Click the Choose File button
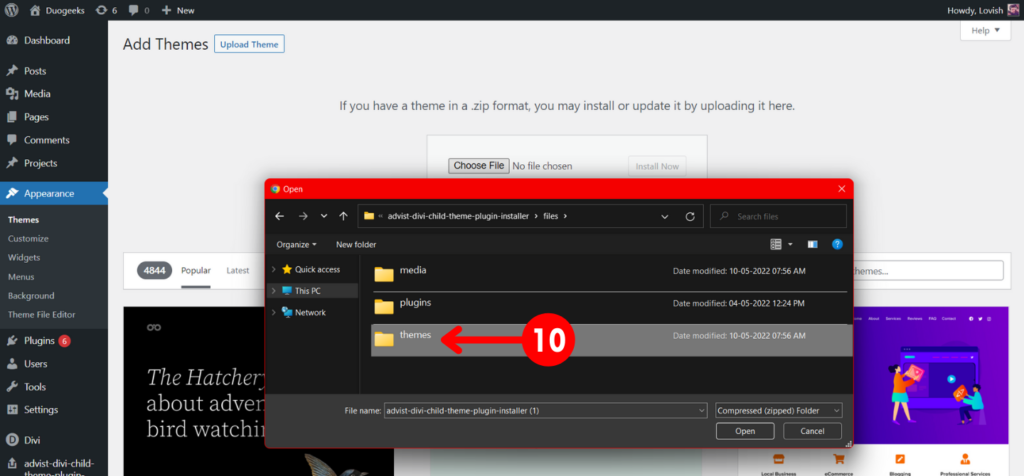This screenshot has width=1024, height=476. pyautogui.click(x=479, y=166)
